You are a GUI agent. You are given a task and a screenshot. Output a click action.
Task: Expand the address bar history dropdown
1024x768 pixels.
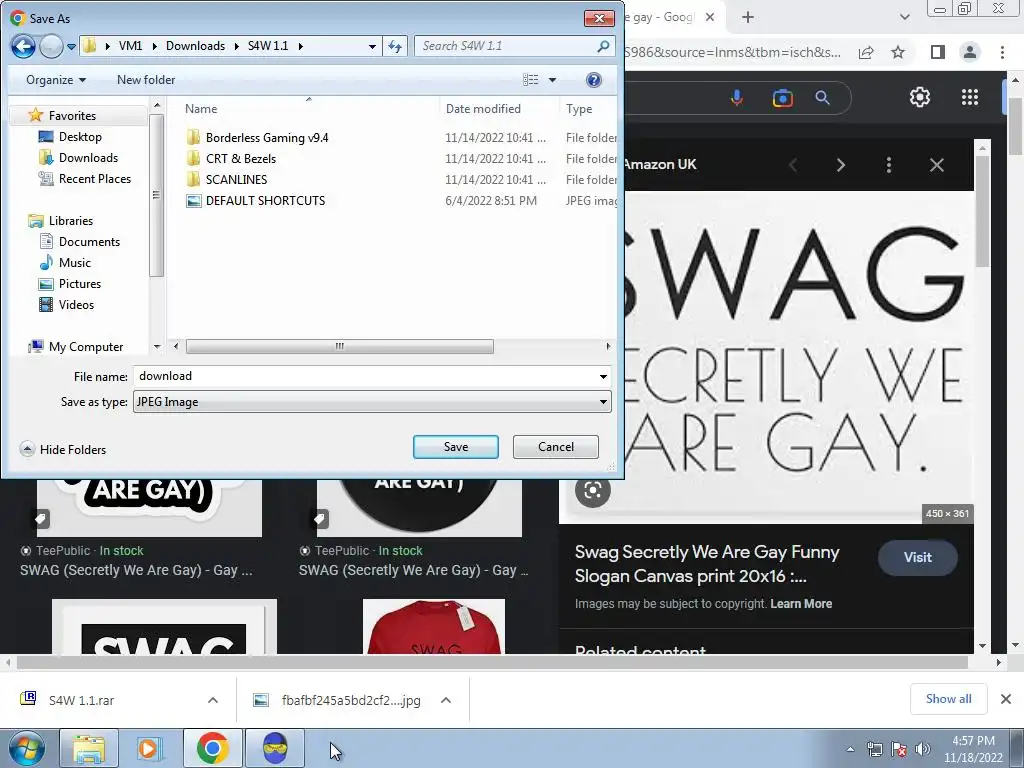372,46
